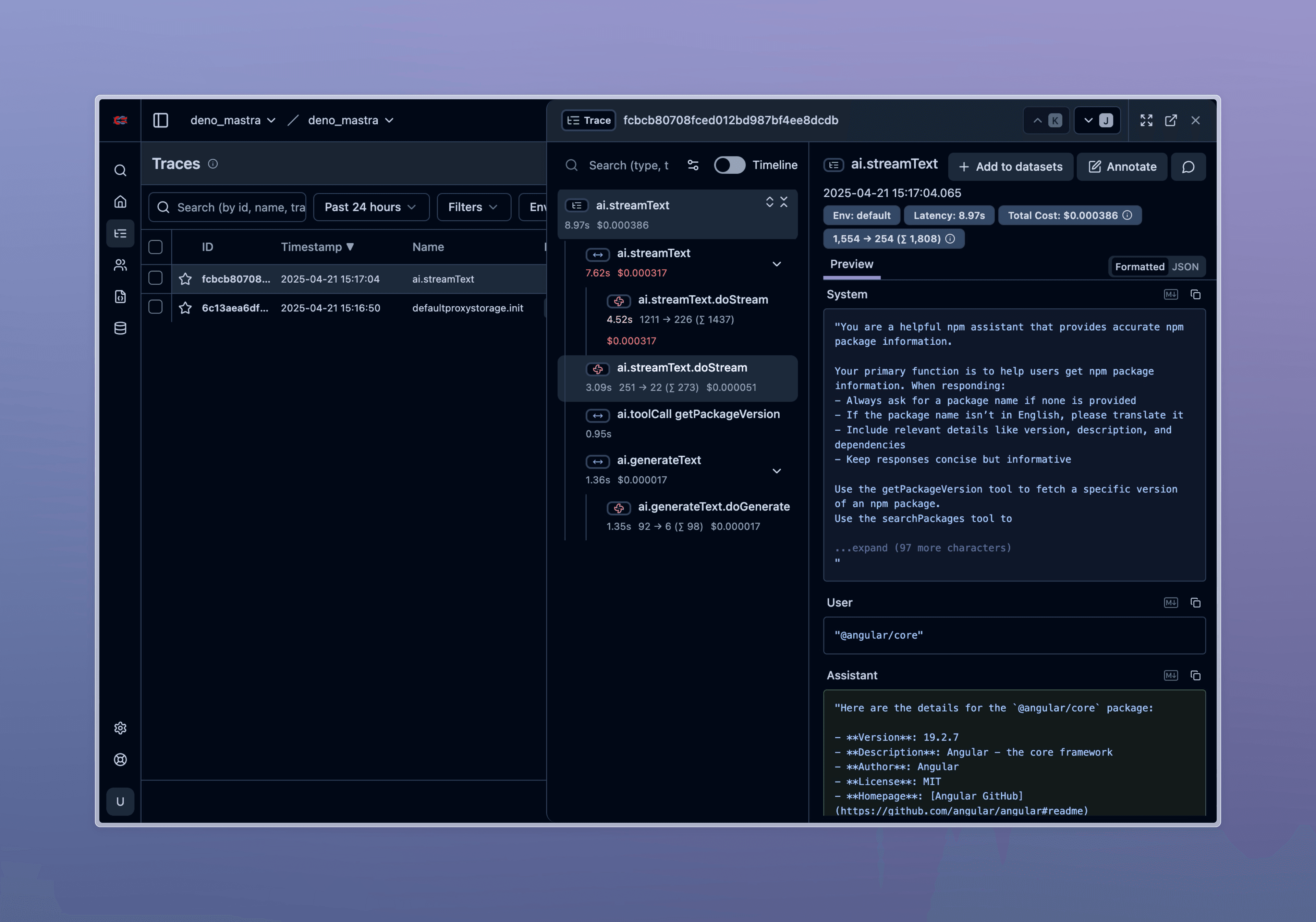Enable the Timeline toggle
The height and width of the screenshot is (922, 1316).
click(x=729, y=165)
